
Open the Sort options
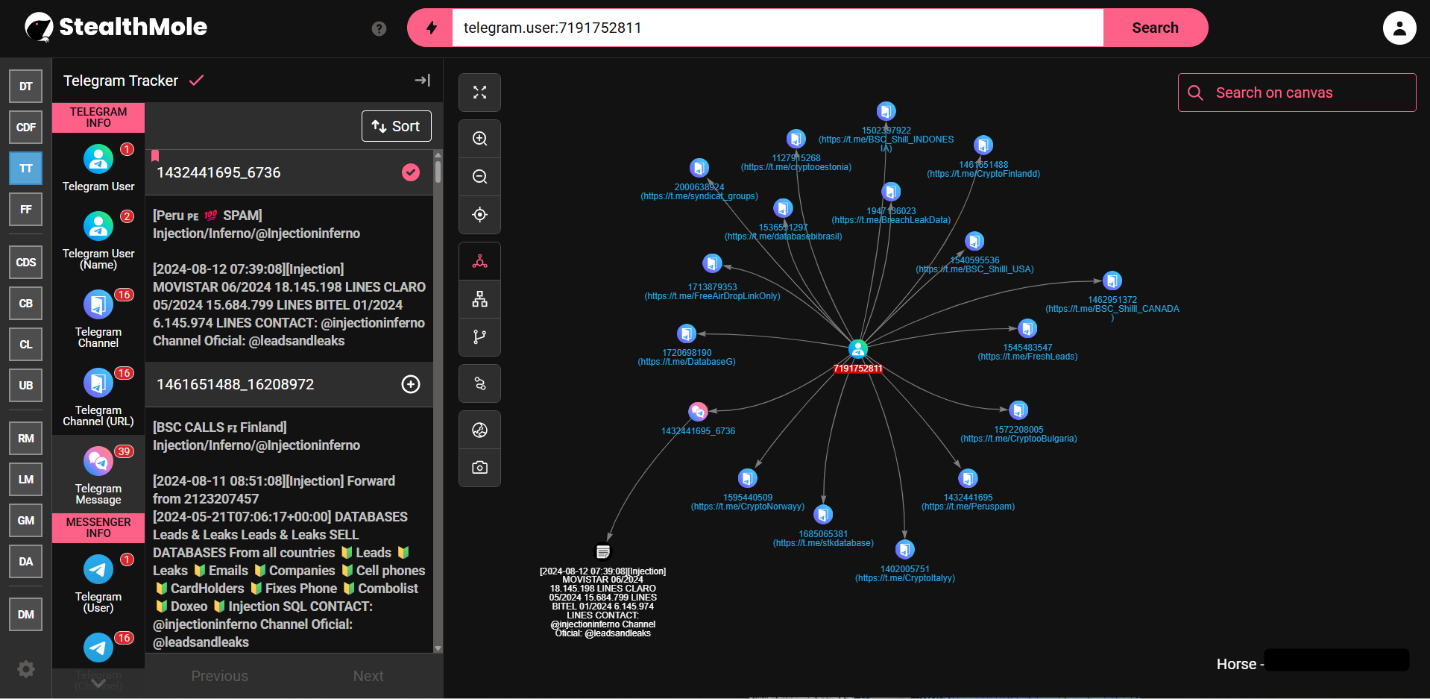(x=396, y=126)
